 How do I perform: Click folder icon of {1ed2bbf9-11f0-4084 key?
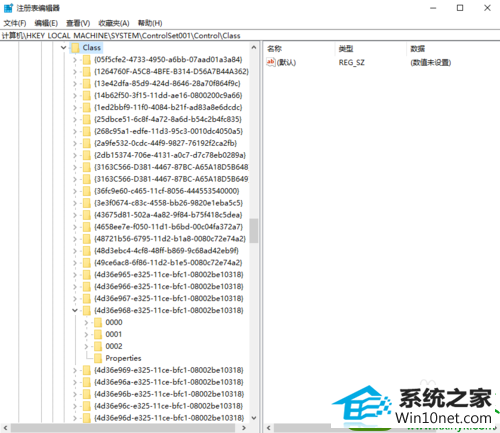[x=87, y=107]
